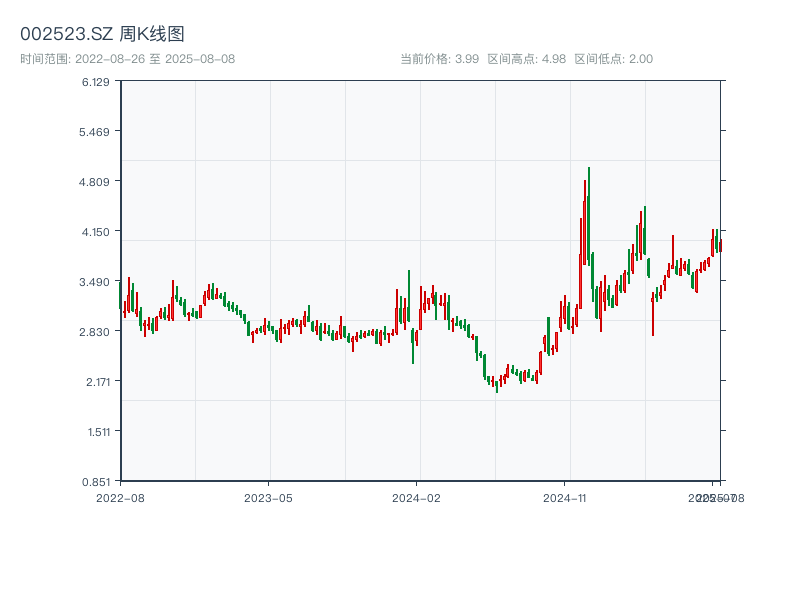The height and width of the screenshot is (600, 800).
Task: Click the range low label 区间低点: 2.00
Action: point(614,59)
